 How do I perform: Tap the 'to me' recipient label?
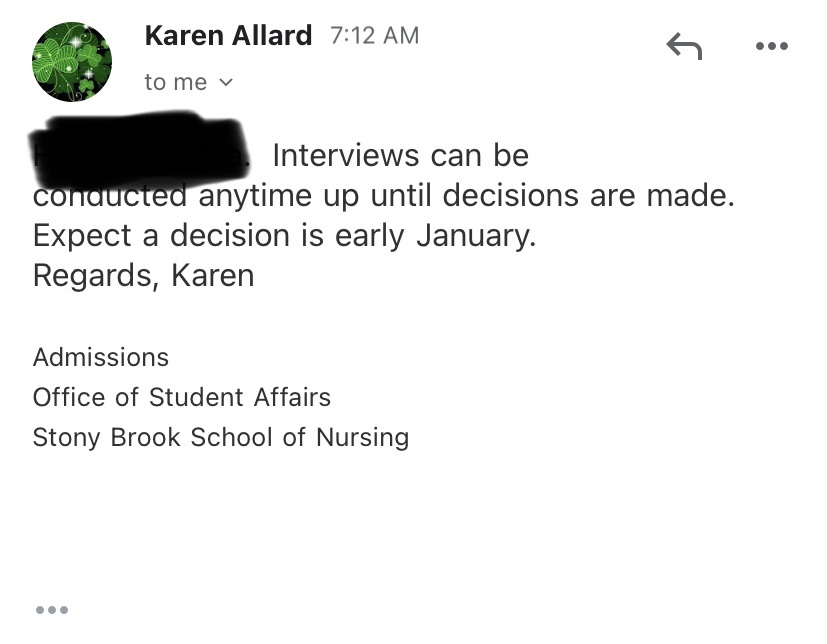point(176,82)
